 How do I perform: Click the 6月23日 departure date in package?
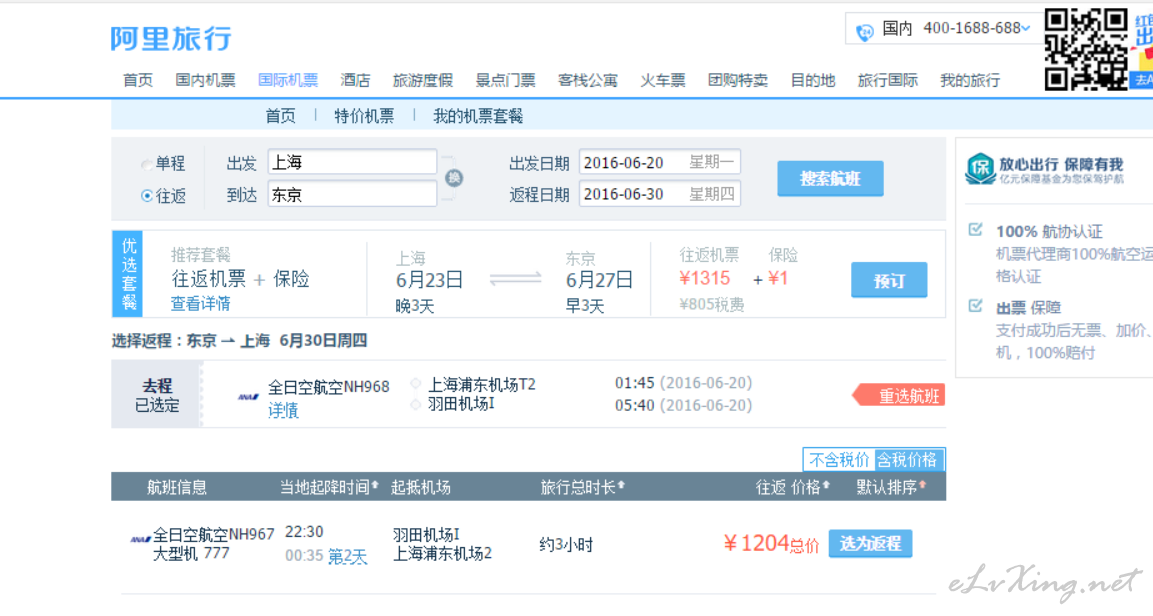pos(429,280)
